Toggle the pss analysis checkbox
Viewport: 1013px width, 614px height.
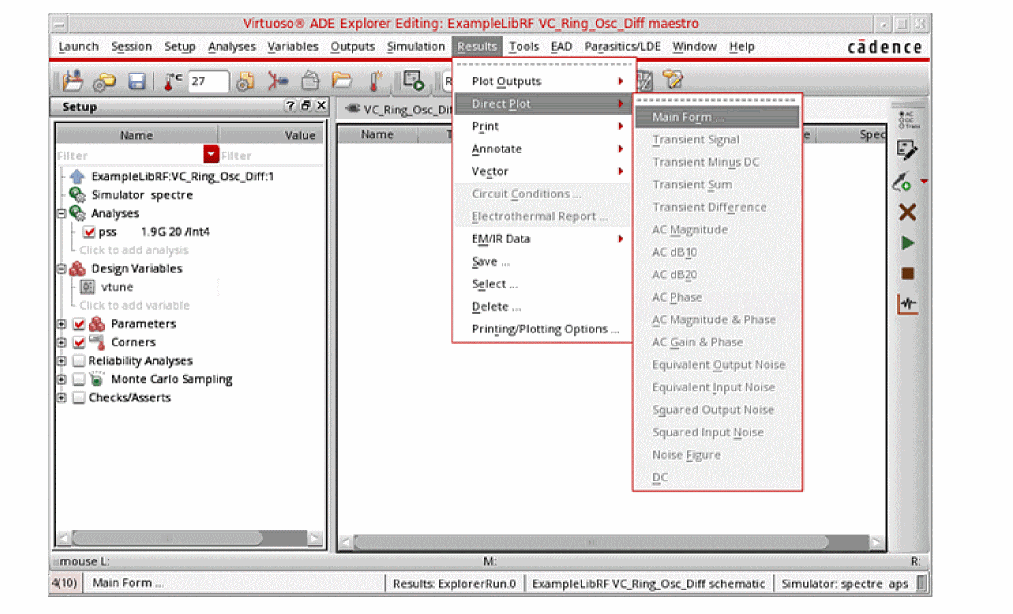pos(89,231)
